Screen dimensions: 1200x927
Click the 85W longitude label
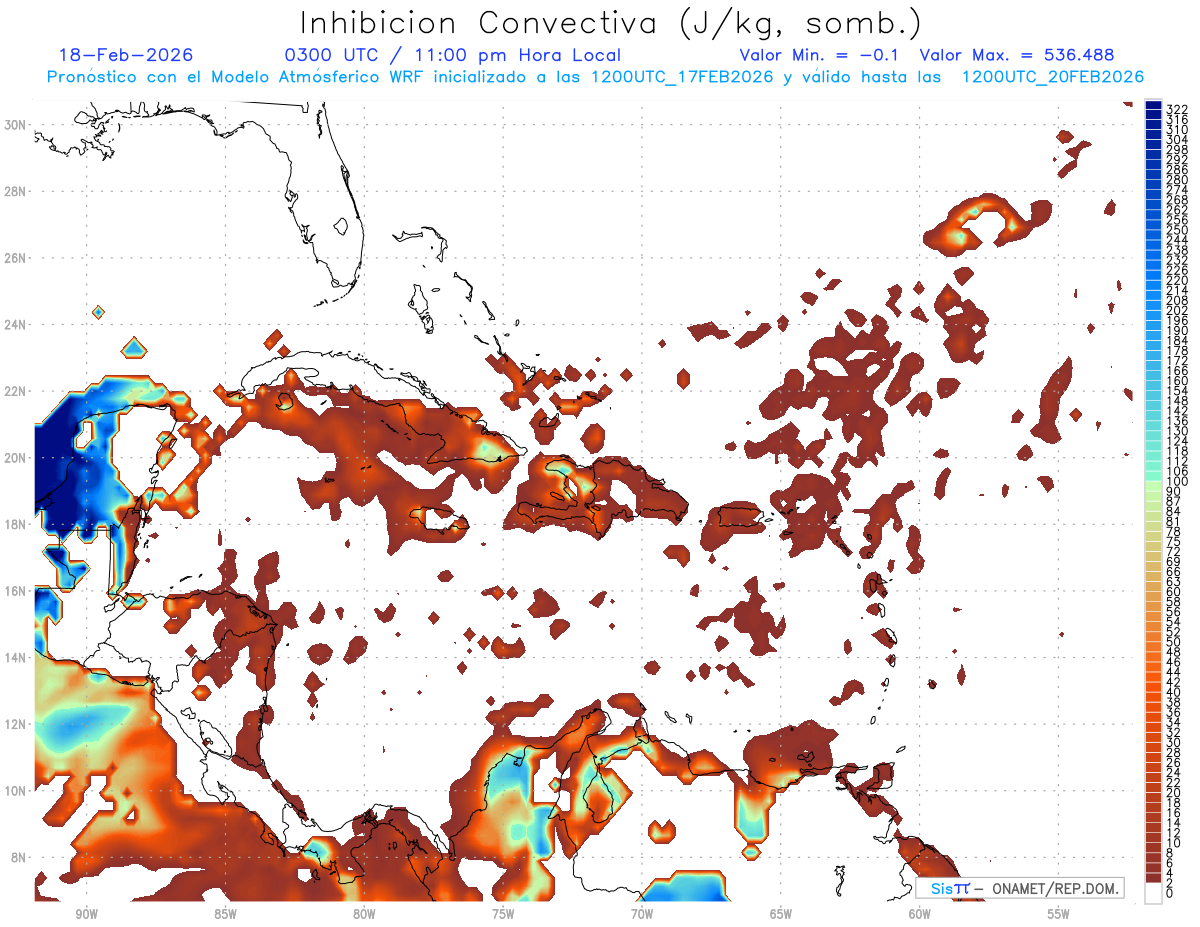pyautogui.click(x=225, y=914)
